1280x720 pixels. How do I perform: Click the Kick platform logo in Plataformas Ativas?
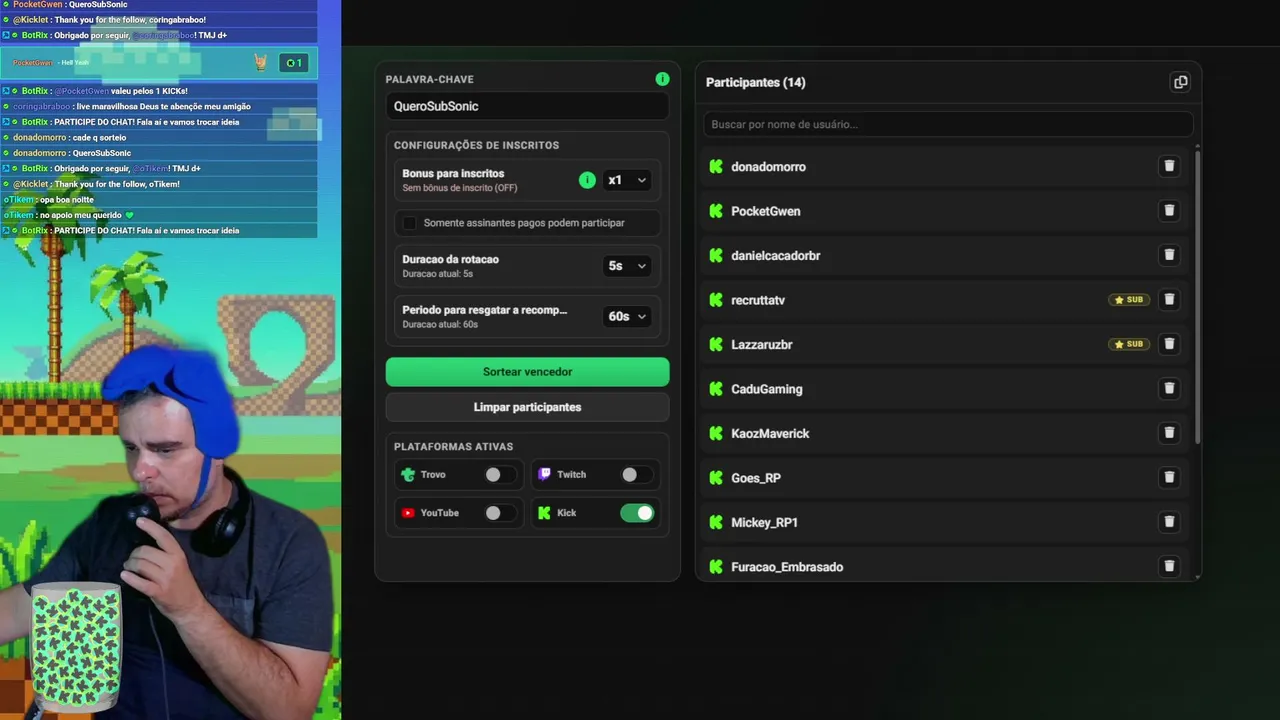[x=544, y=513]
